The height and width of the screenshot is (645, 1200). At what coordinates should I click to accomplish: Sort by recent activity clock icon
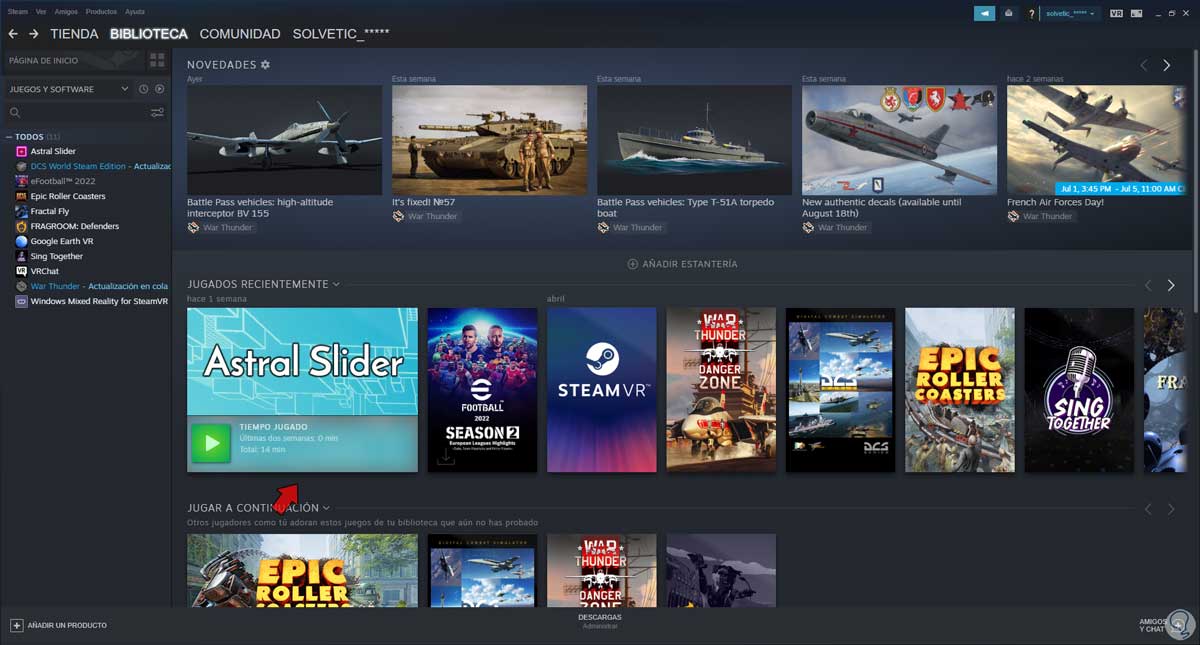click(144, 89)
